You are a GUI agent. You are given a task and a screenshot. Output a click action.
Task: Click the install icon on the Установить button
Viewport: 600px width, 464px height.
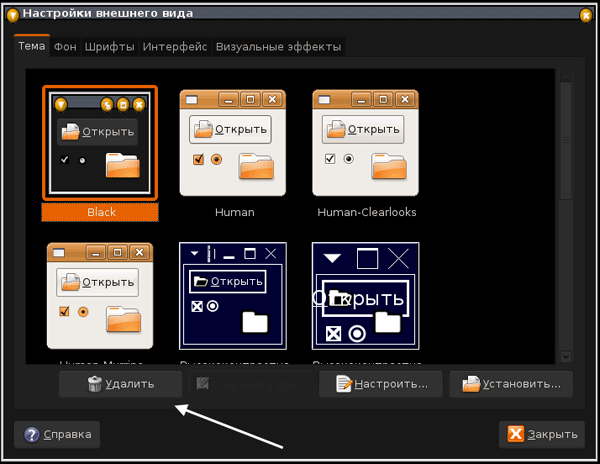click(471, 383)
